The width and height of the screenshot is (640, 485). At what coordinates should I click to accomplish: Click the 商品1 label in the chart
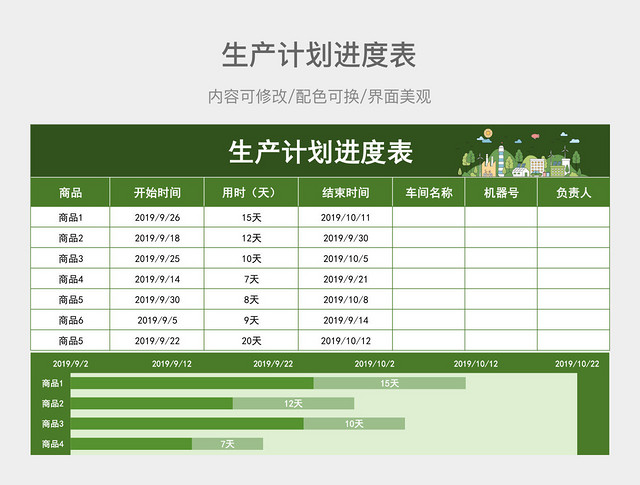tap(53, 383)
